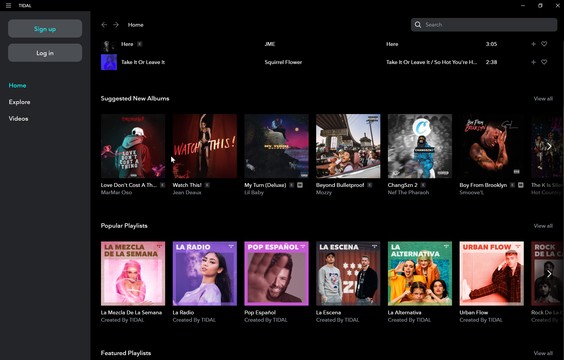Viewport: 564px width, 360px height.
Task: Click the Log in button
Action: (45, 53)
